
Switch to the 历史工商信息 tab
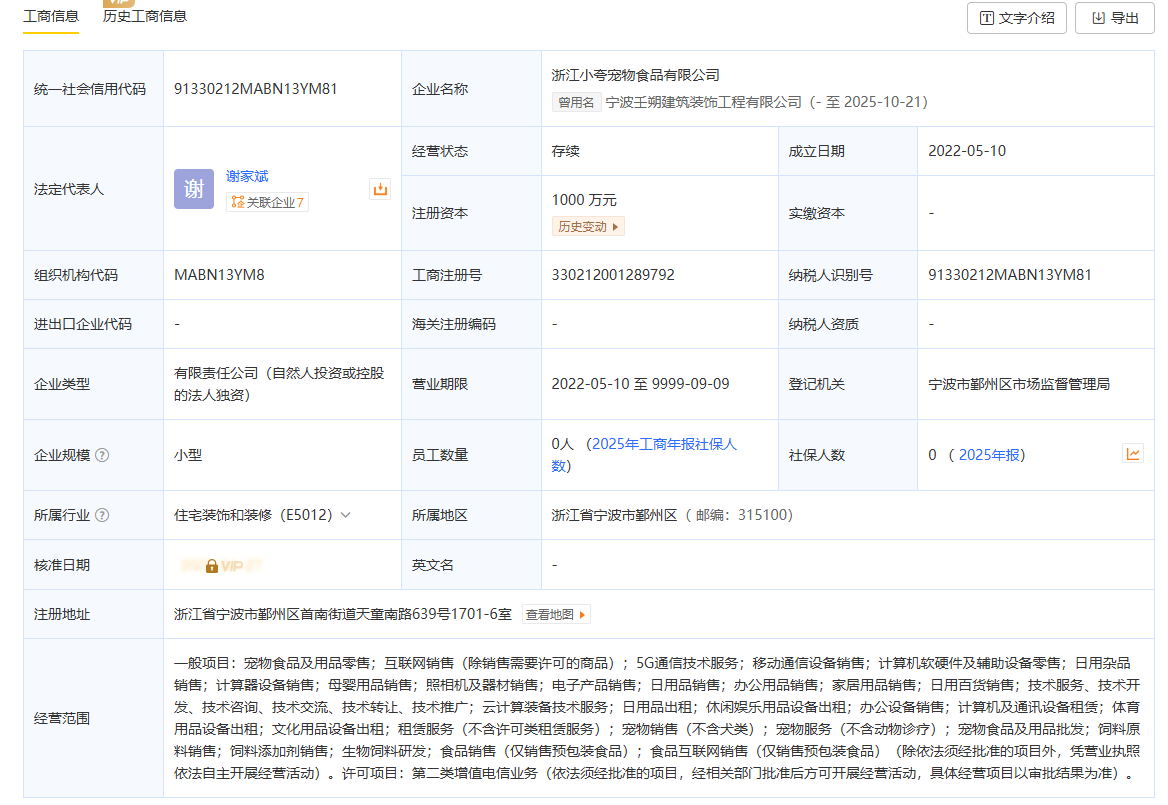145,16
